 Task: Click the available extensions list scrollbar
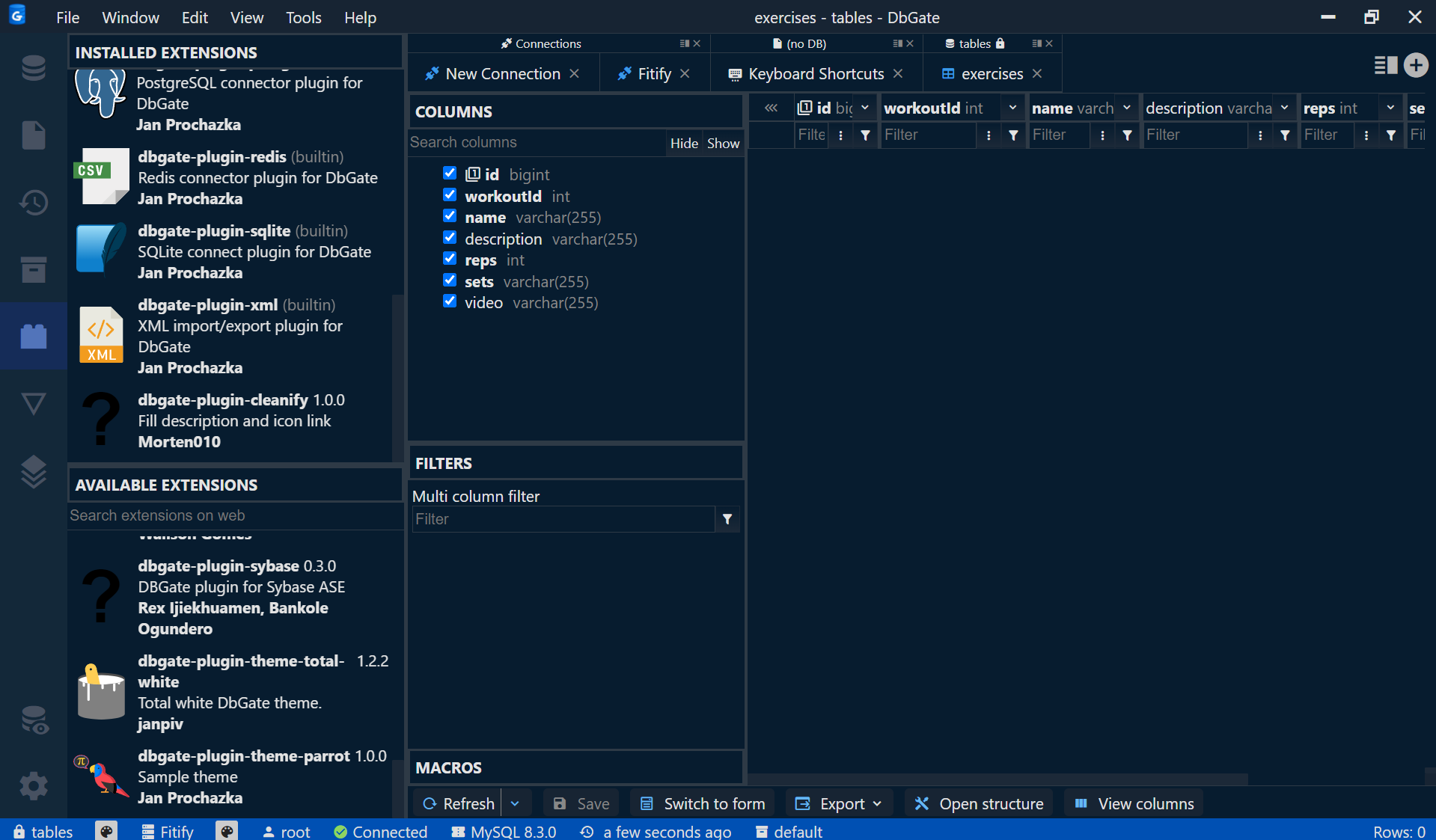coord(397,788)
